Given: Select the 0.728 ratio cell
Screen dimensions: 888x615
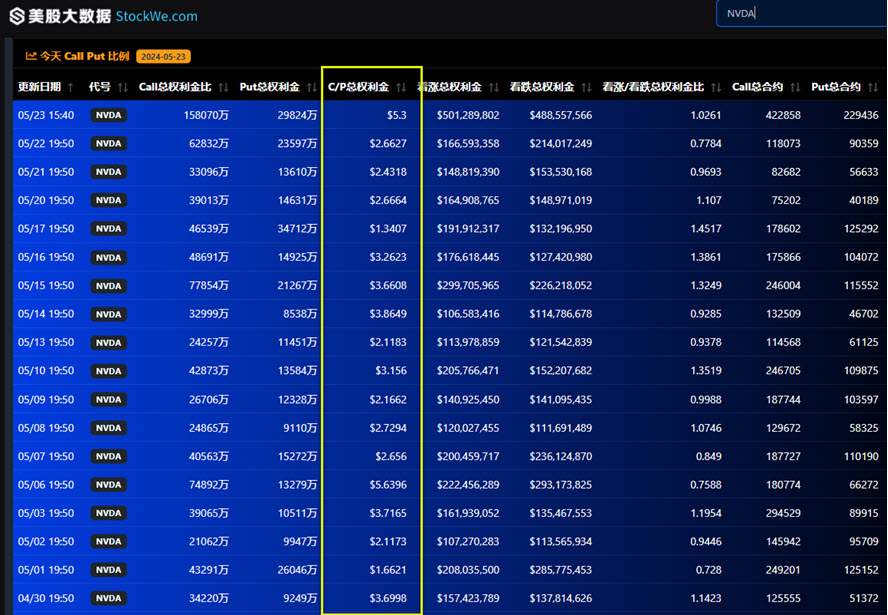Looking at the screenshot, I should [x=708, y=570].
